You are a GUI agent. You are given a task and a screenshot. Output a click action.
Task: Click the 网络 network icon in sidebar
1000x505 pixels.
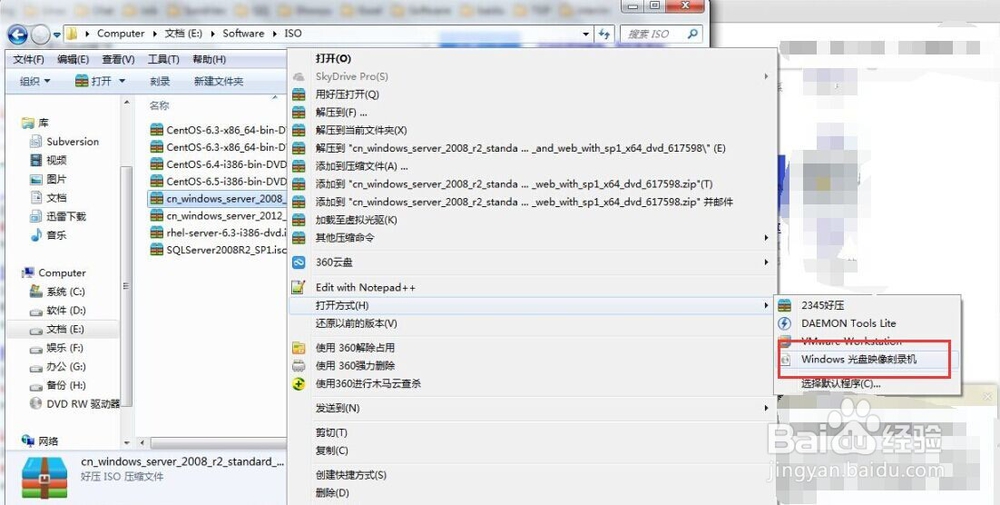[x=28, y=441]
